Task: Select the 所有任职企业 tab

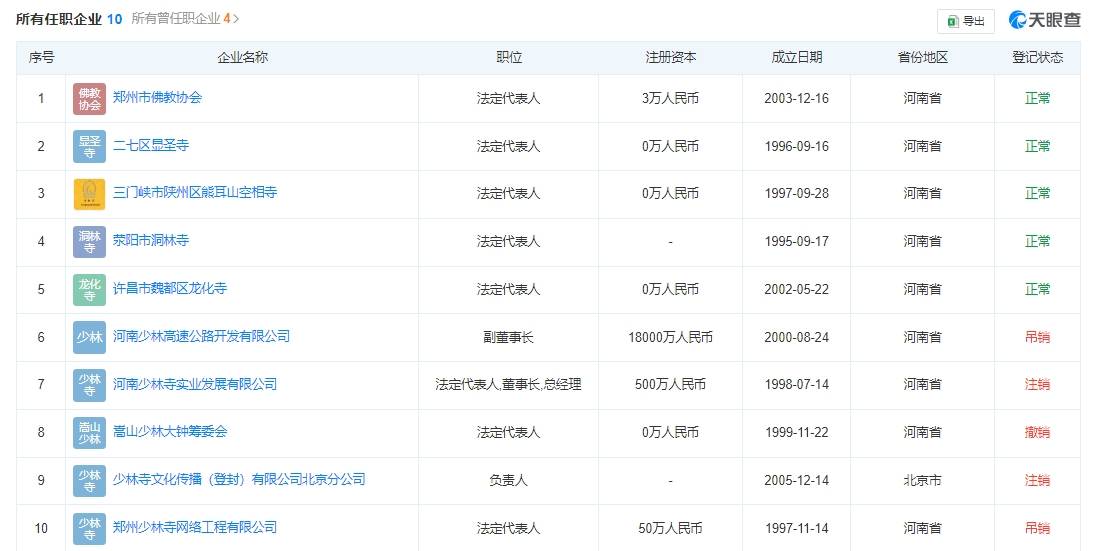Action: pyautogui.click(x=59, y=19)
